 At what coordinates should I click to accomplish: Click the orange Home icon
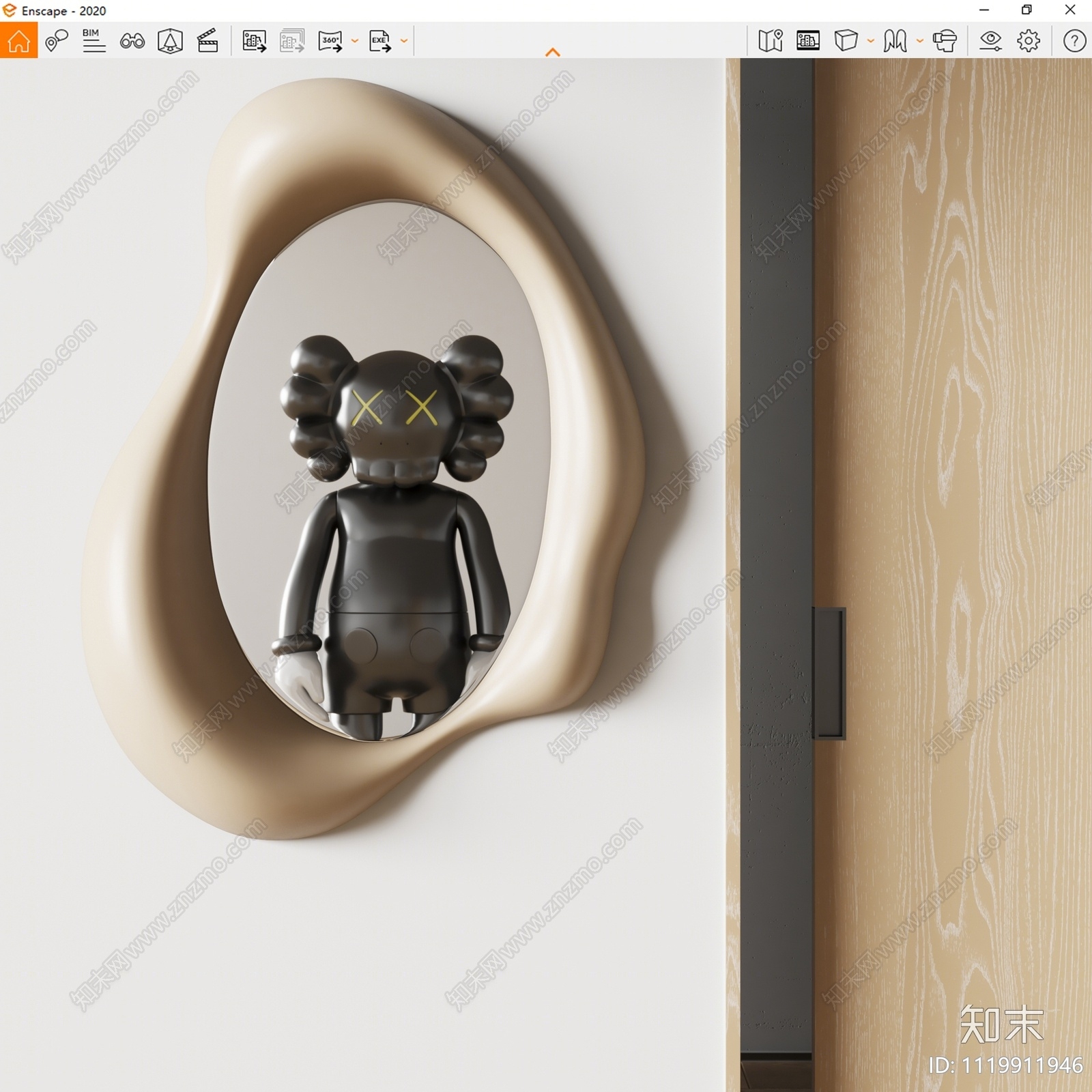click(18, 40)
